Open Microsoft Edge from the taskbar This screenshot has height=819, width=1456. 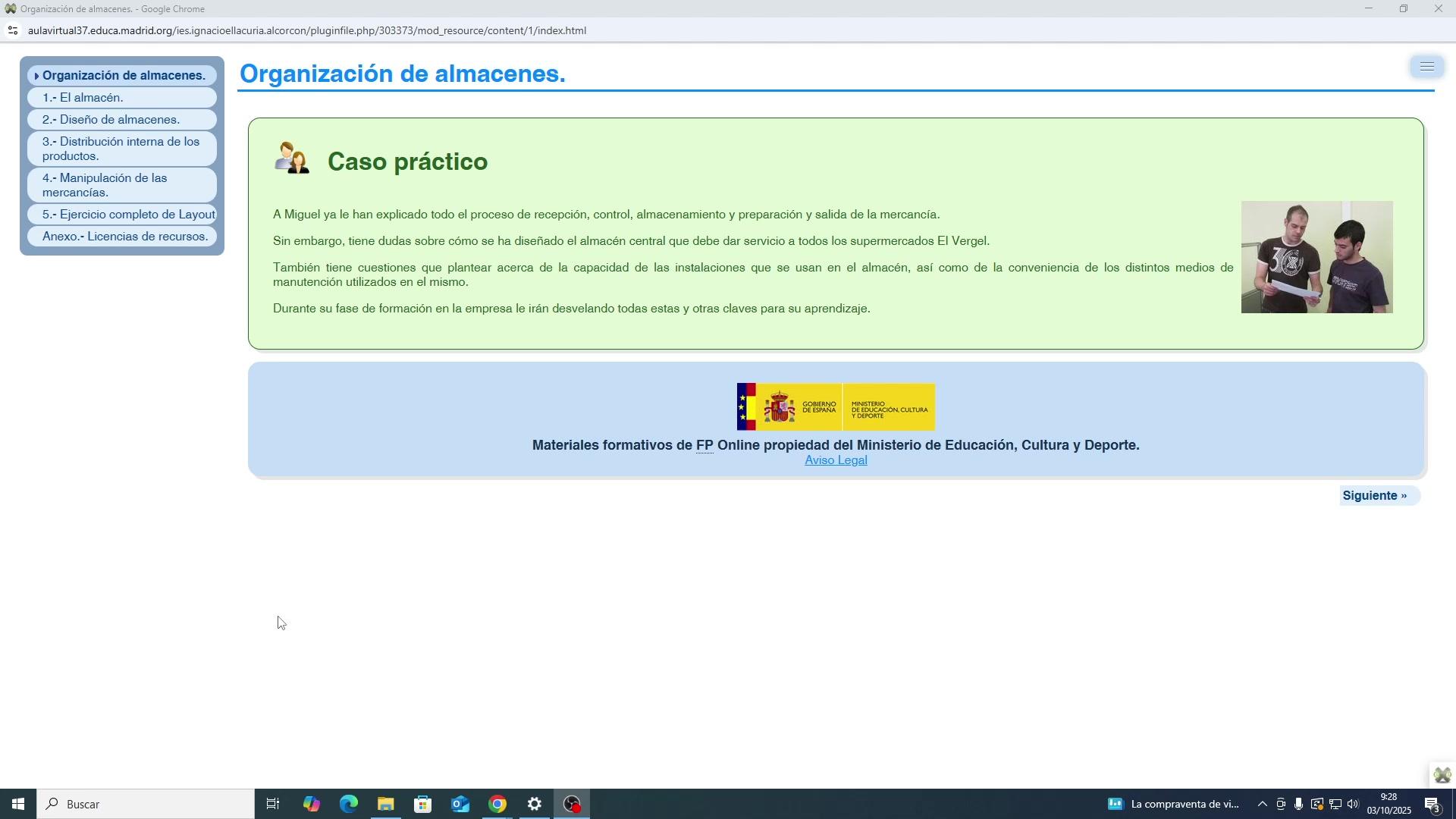348,804
